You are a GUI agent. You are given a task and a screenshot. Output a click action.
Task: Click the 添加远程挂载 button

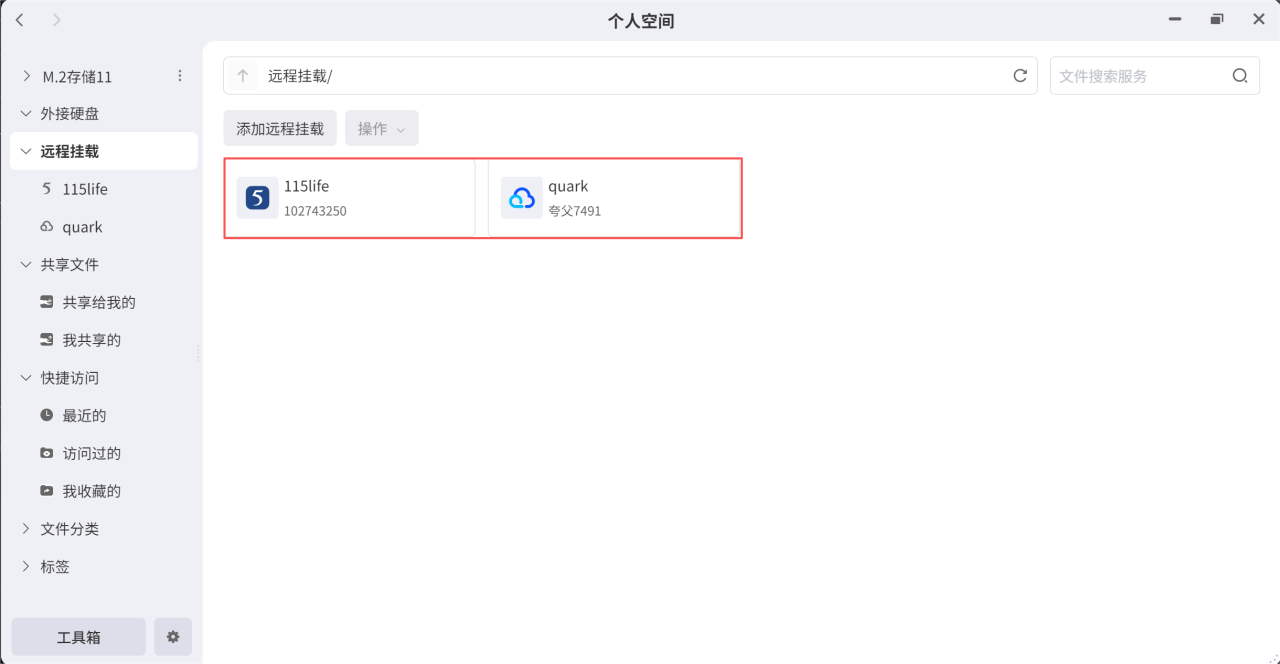(x=280, y=129)
